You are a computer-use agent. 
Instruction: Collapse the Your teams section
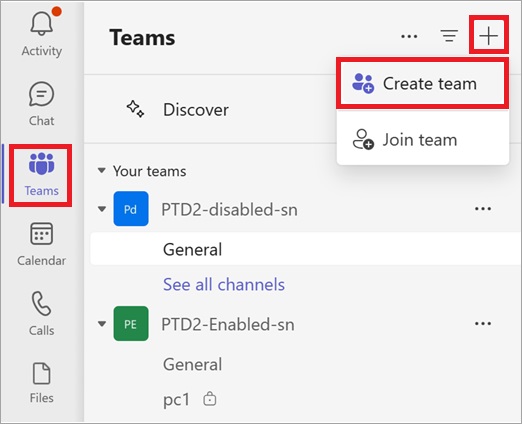[x=102, y=171]
